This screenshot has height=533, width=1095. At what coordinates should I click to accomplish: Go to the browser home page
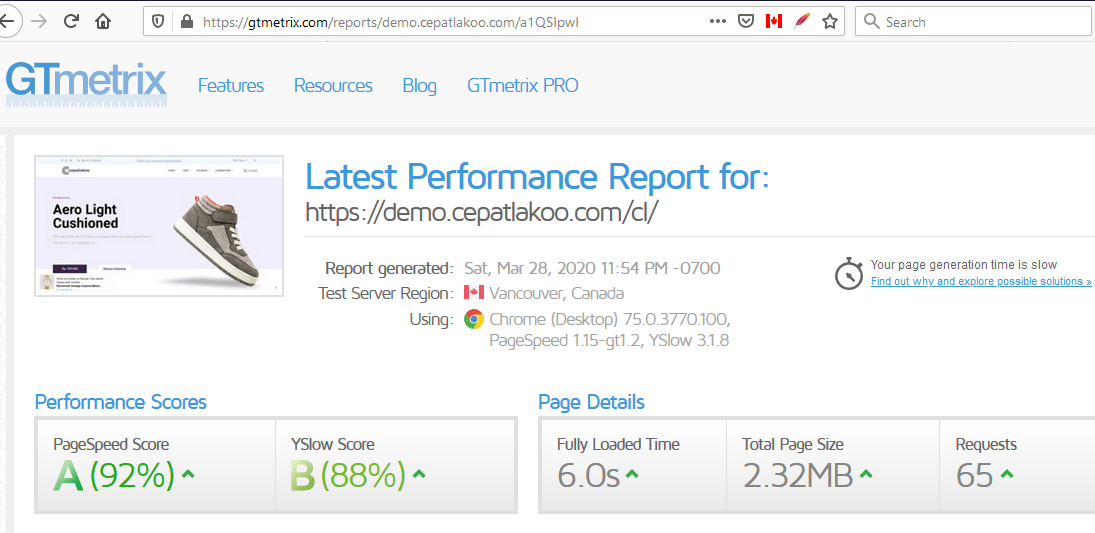(x=103, y=21)
